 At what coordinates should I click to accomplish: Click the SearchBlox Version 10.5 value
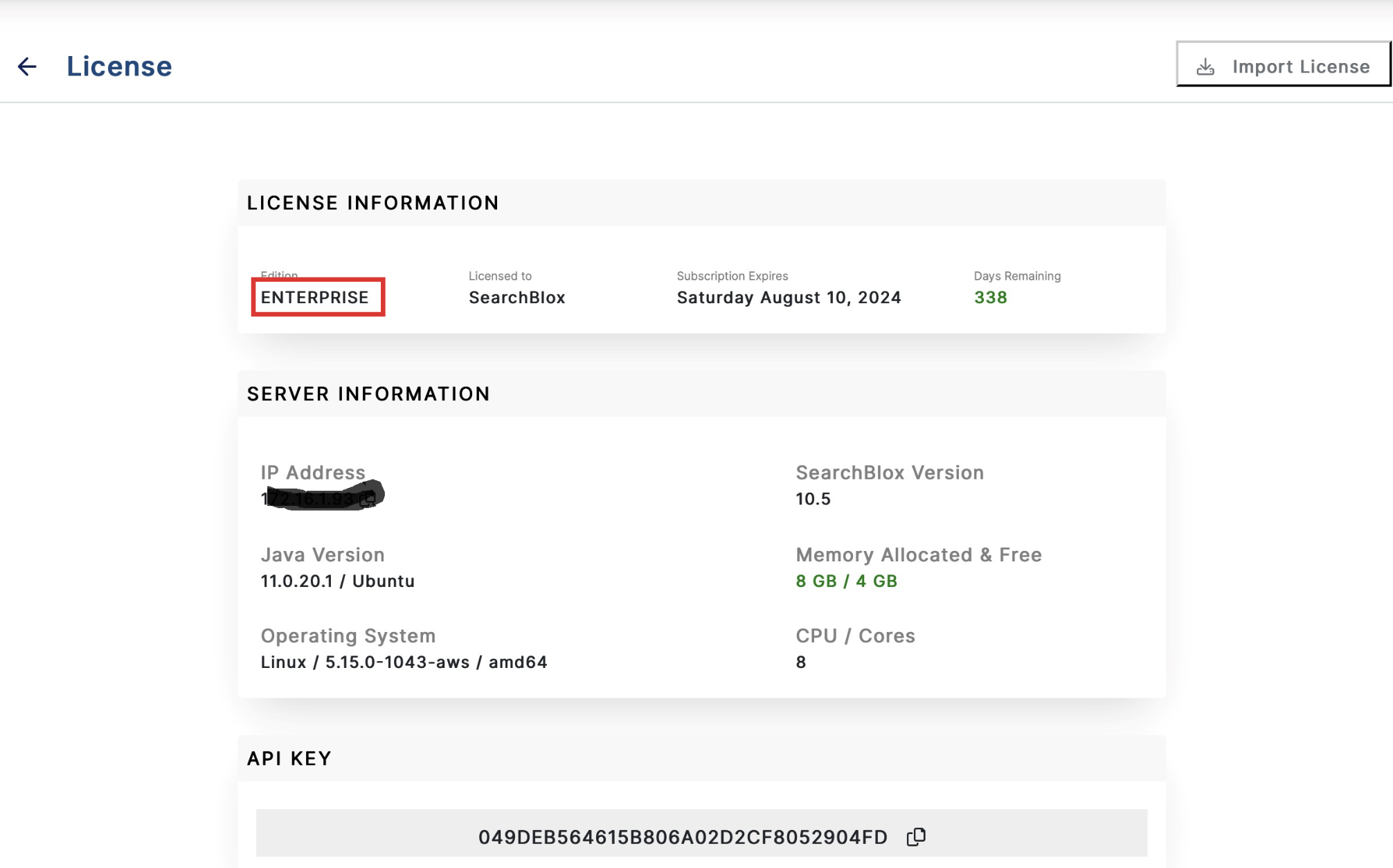[813, 499]
